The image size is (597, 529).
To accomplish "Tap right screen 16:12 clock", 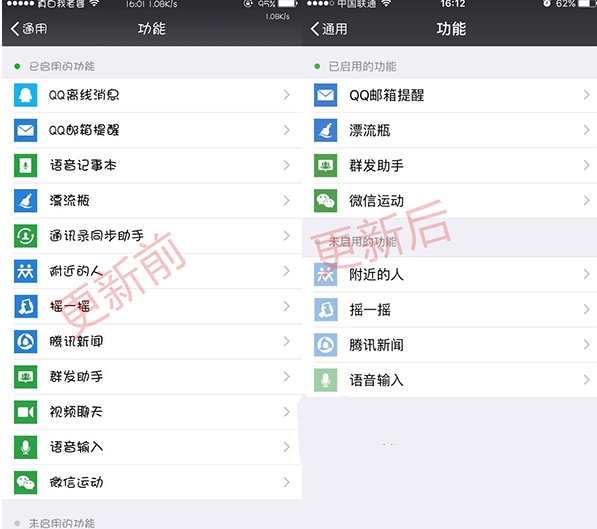I will pyautogui.click(x=453, y=4).
